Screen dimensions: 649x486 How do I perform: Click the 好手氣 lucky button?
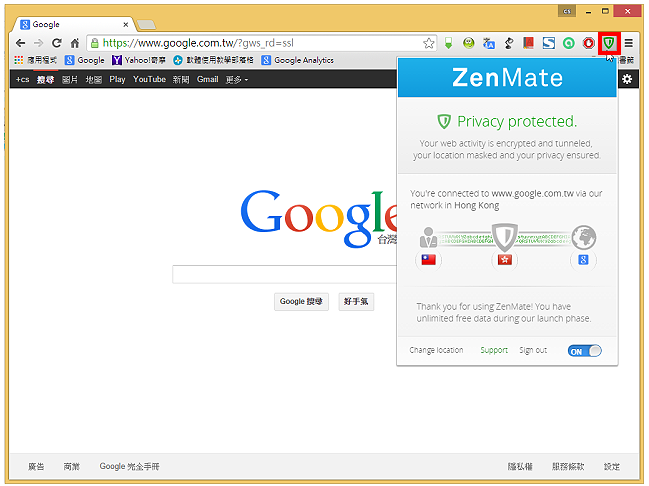(356, 301)
